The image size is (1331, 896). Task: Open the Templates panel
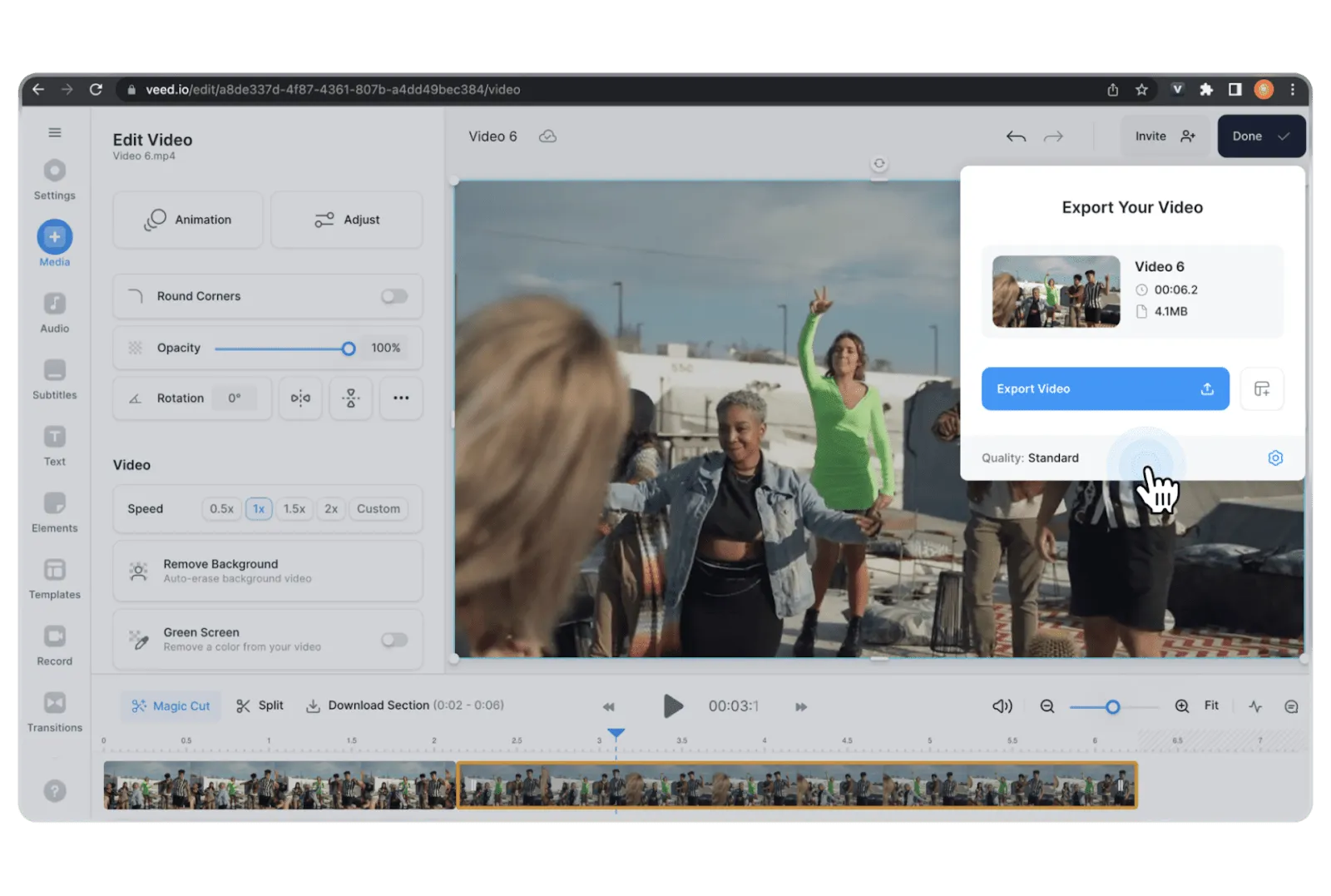pyautogui.click(x=55, y=579)
